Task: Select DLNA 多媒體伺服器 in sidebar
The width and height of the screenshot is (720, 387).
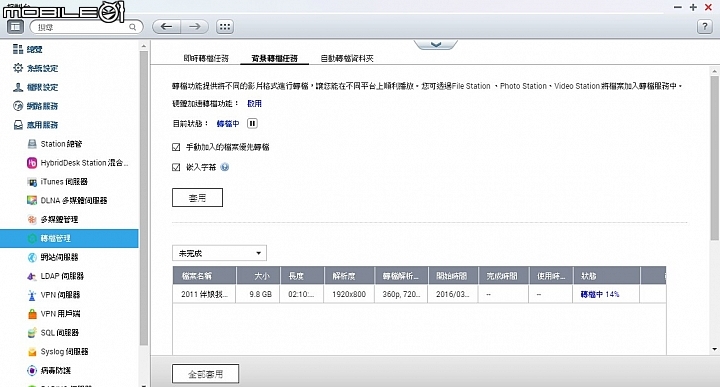Action: pos(68,200)
